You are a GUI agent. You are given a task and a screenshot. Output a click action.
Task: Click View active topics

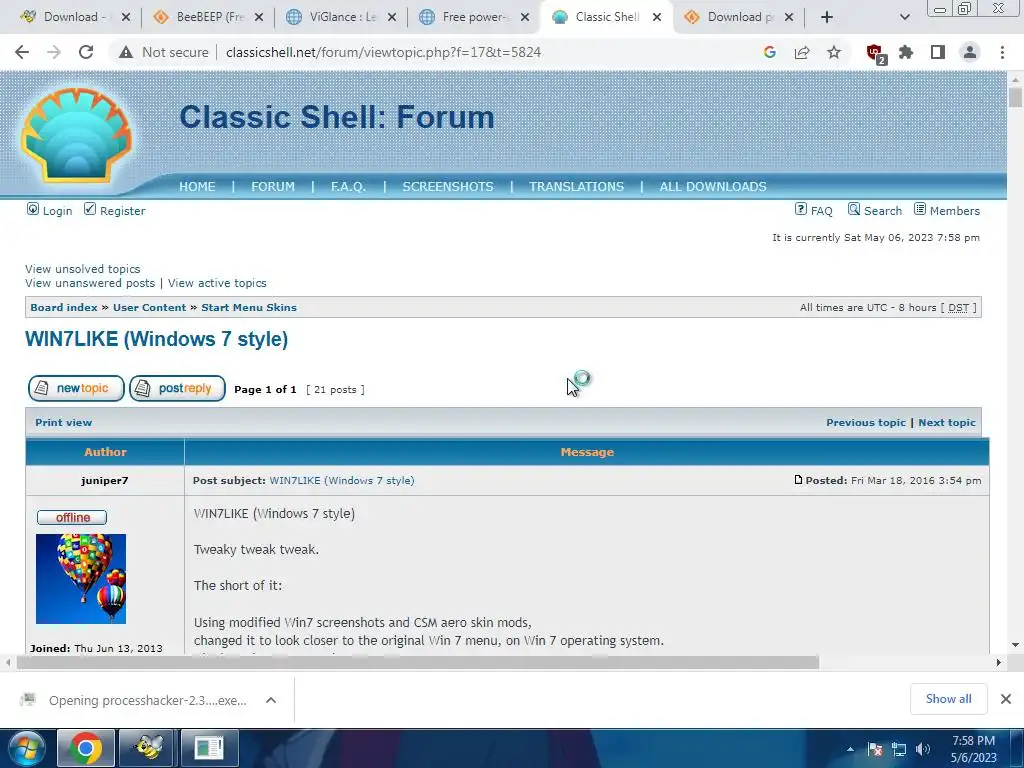coord(217,283)
